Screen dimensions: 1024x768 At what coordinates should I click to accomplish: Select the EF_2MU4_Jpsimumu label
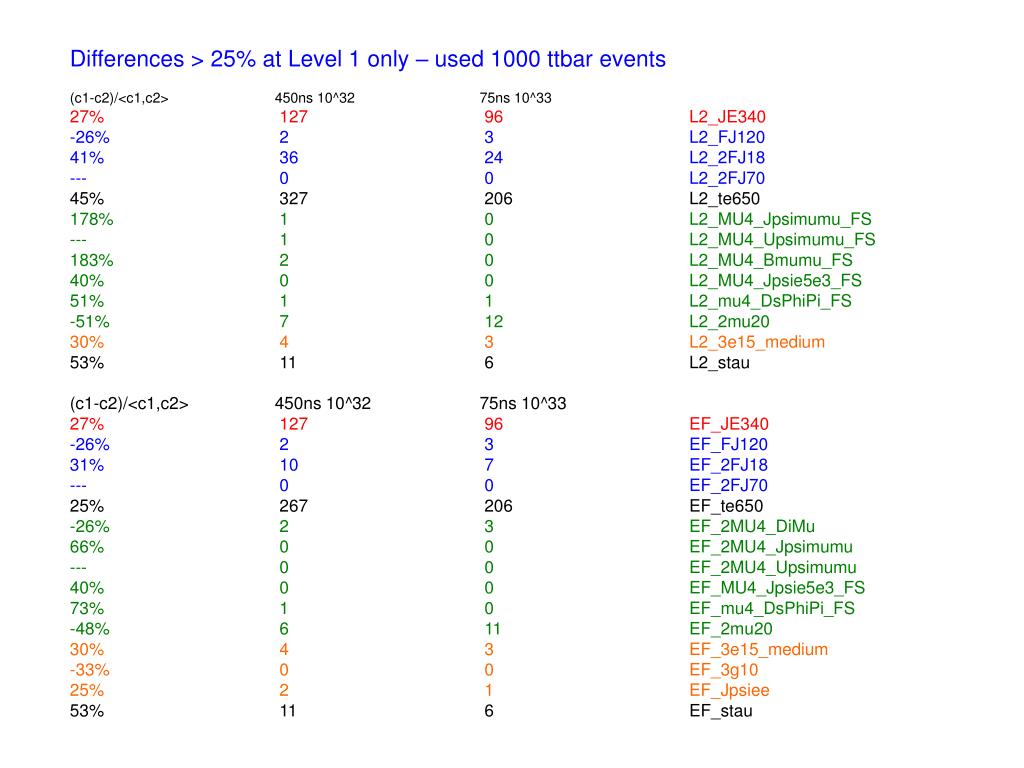pos(771,547)
